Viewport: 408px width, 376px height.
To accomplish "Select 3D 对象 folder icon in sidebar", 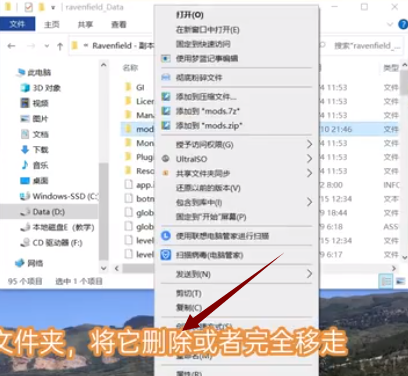I will [25, 88].
